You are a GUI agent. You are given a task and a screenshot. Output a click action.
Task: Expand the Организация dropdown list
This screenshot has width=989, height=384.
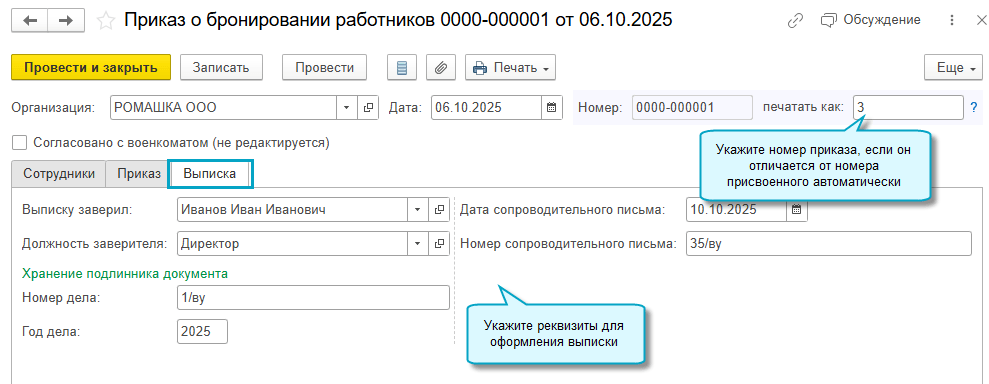(346, 107)
